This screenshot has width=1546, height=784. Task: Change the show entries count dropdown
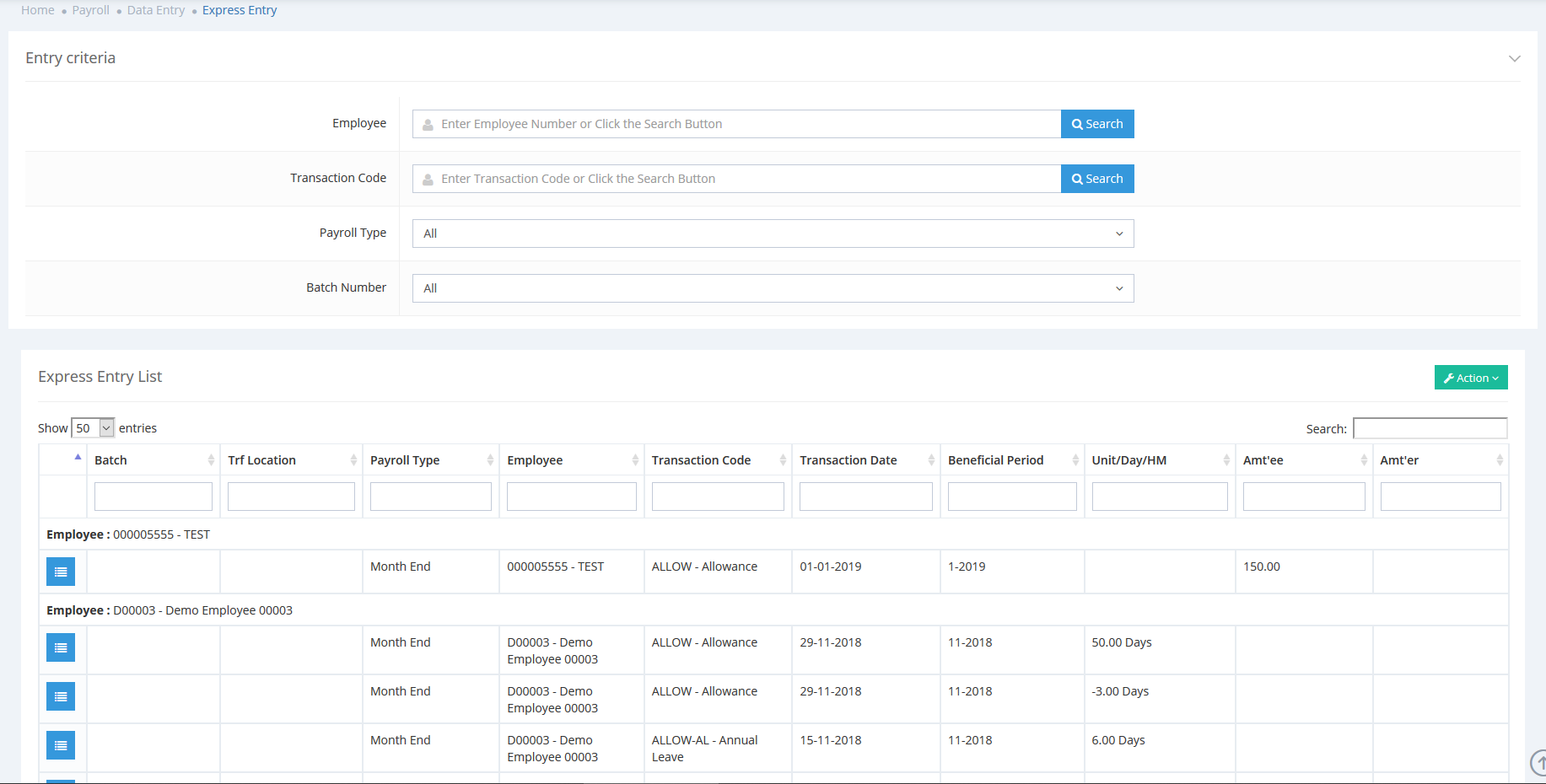93,428
